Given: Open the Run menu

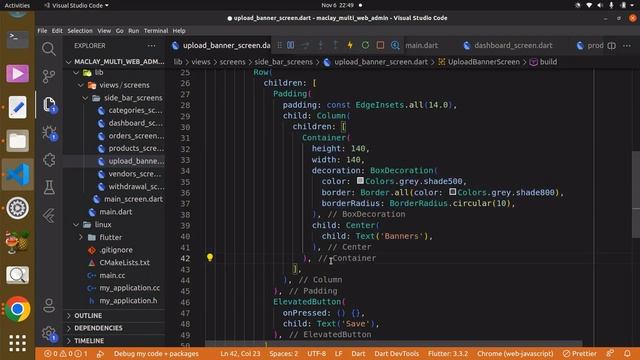Looking at the screenshot, I should 133,31.
